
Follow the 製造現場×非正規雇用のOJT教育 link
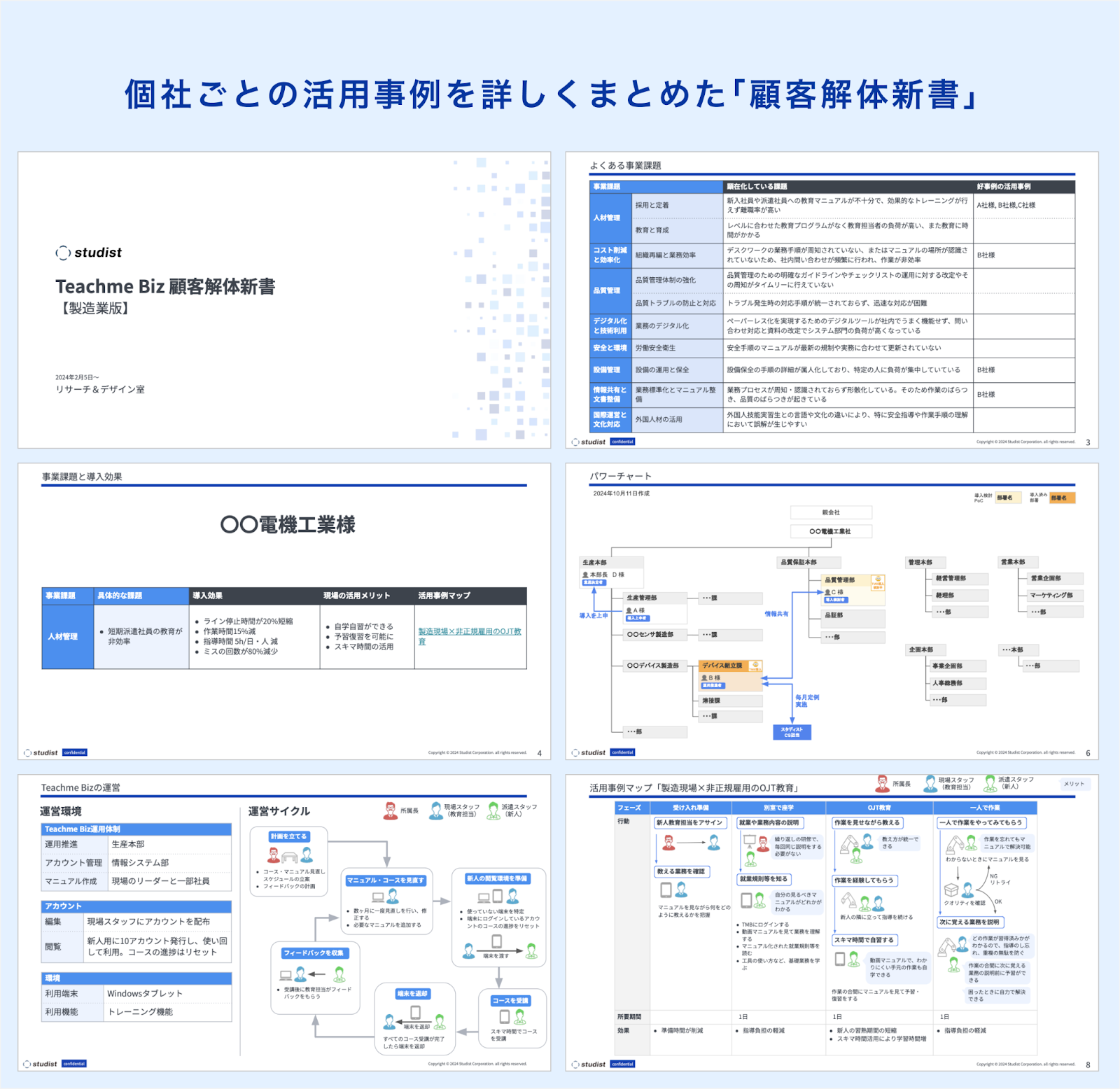[470, 636]
